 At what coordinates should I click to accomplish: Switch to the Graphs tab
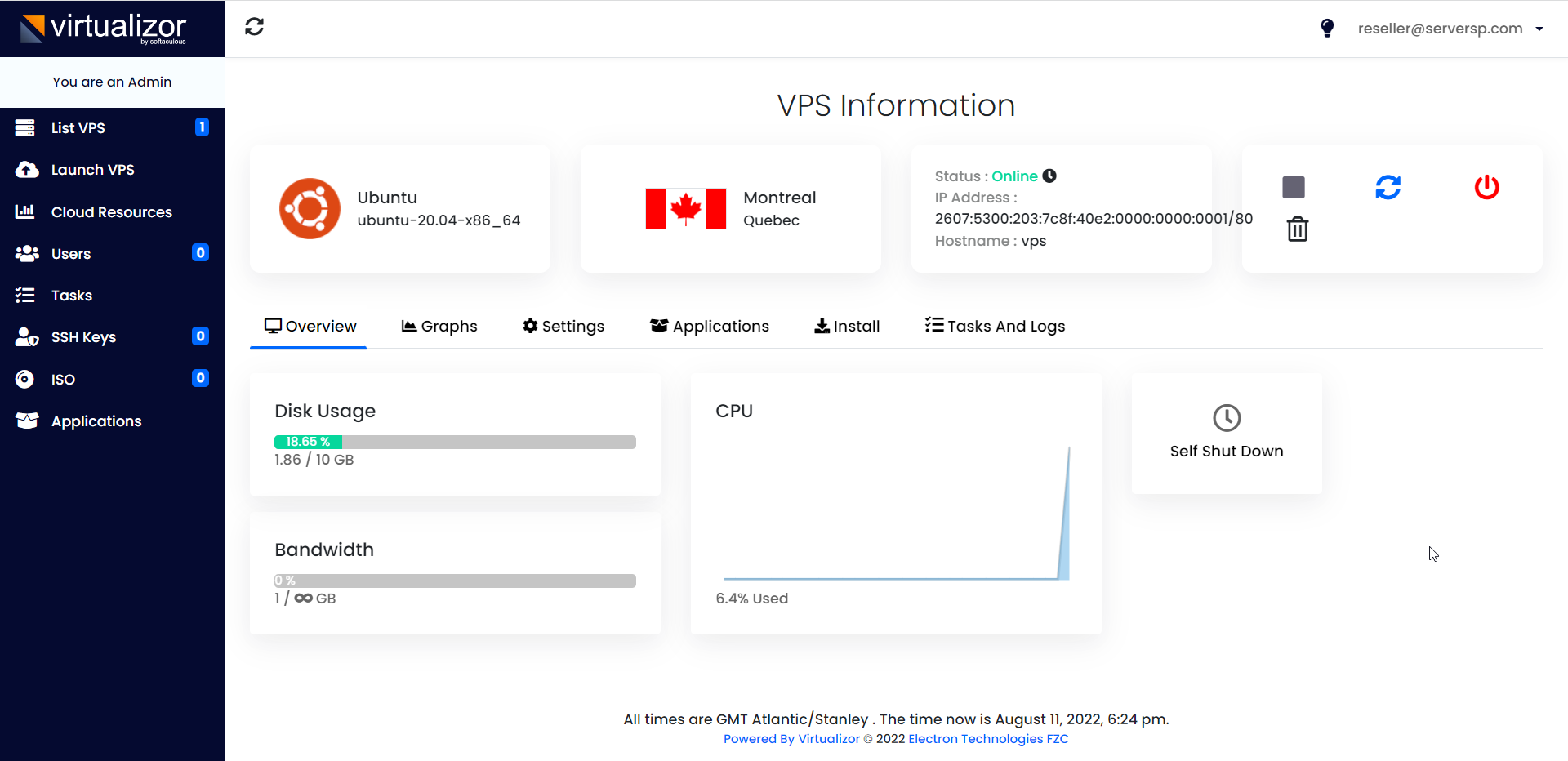click(439, 327)
